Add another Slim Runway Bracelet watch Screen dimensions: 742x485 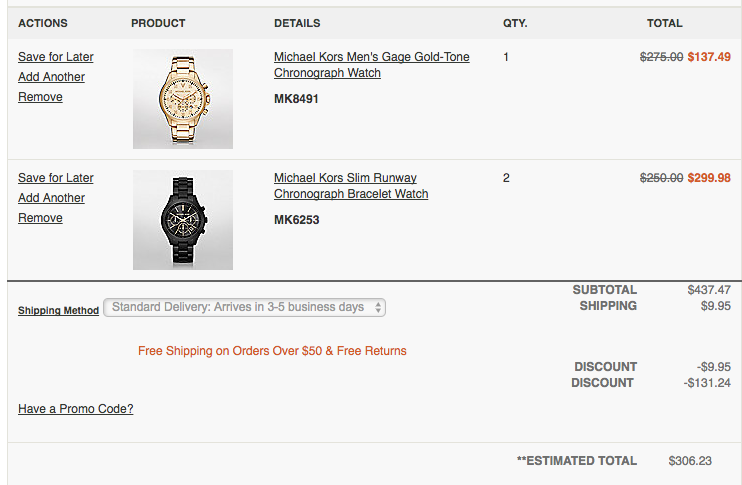(x=52, y=198)
